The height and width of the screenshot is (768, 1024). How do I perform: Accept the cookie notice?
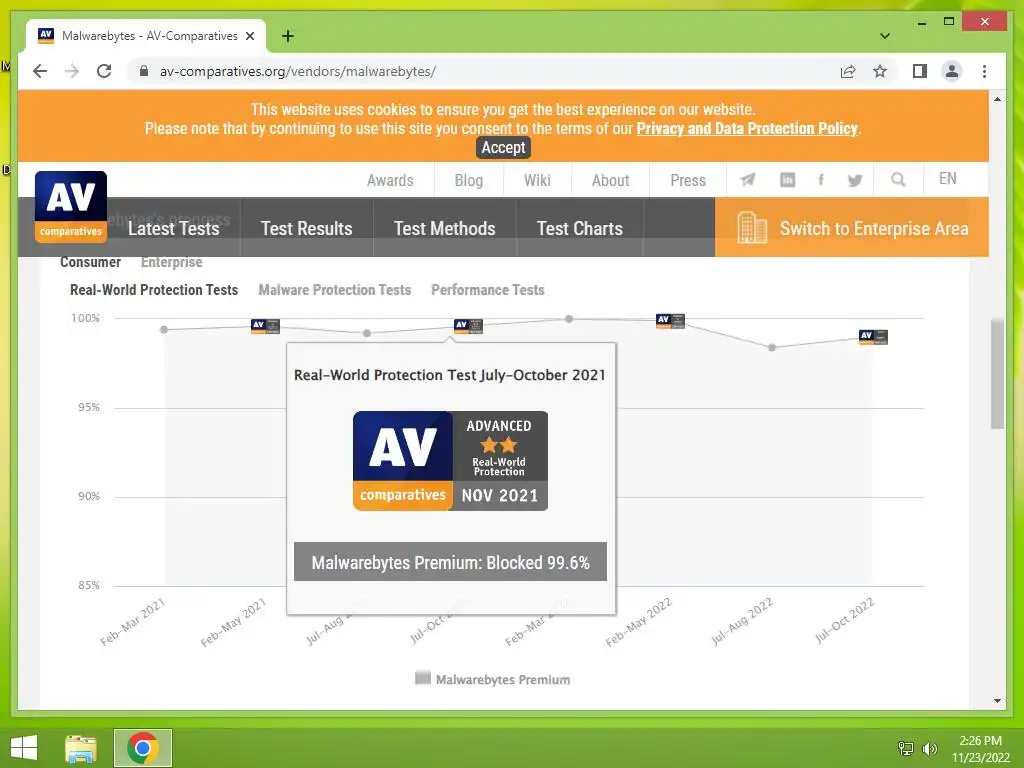(x=503, y=148)
